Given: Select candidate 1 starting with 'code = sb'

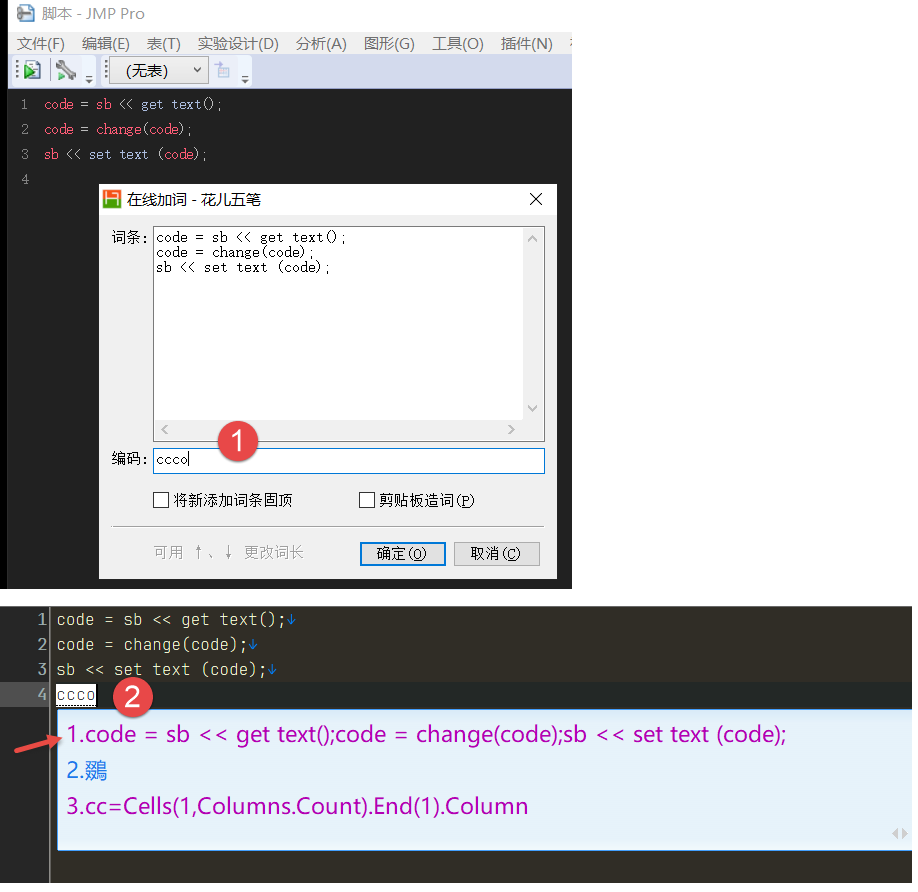Looking at the screenshot, I should point(426,735).
